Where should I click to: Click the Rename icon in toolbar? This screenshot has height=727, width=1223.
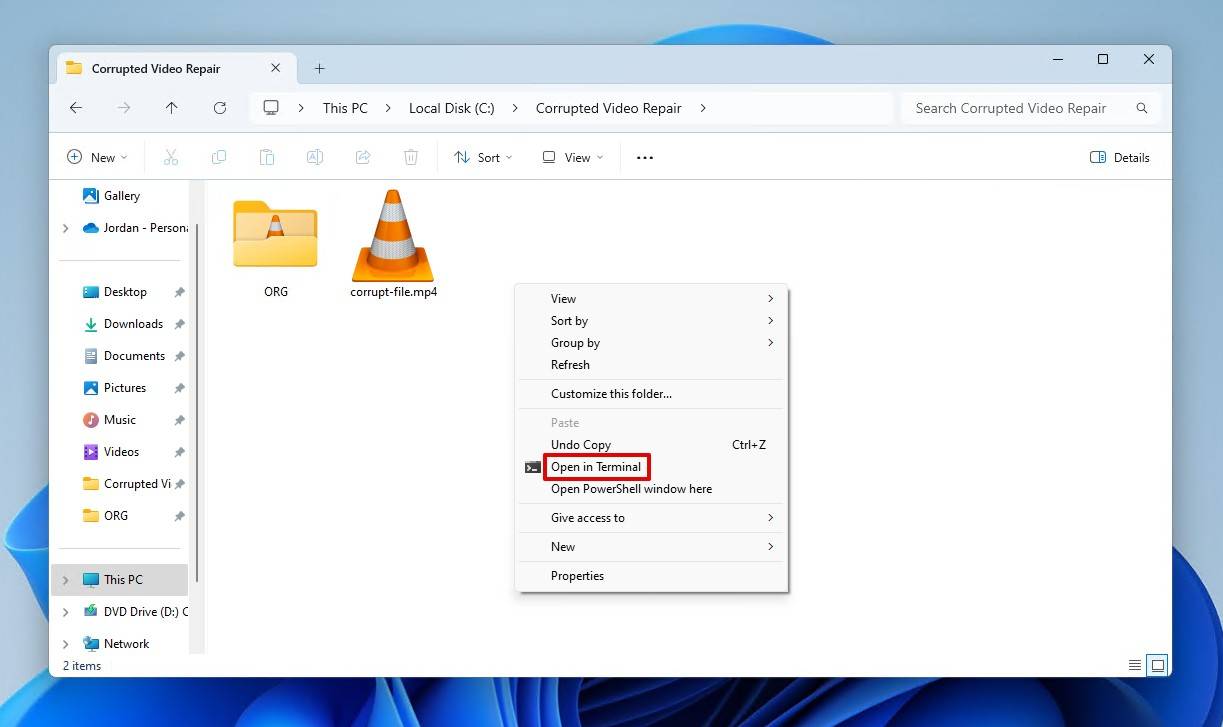tap(315, 157)
